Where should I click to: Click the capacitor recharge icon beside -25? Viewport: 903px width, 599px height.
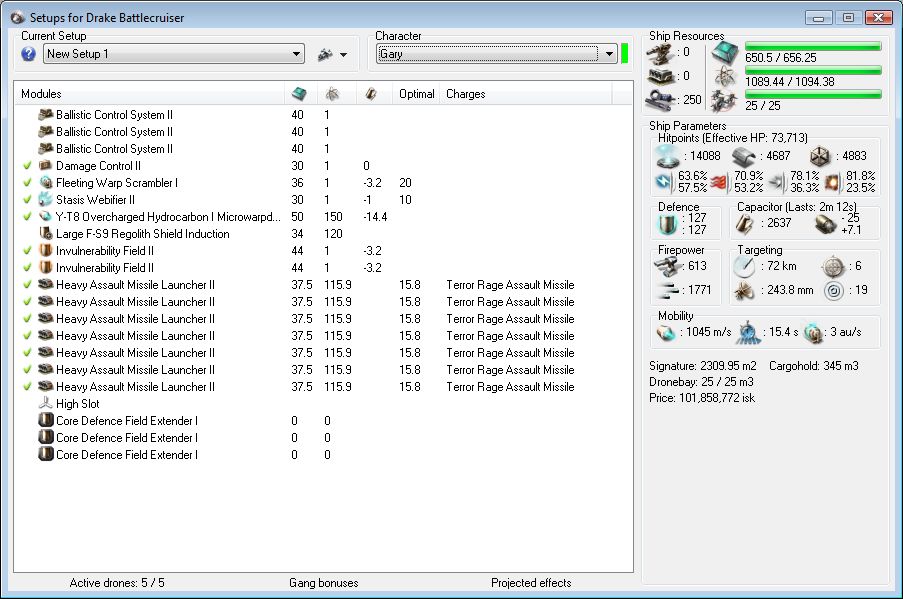click(825, 224)
